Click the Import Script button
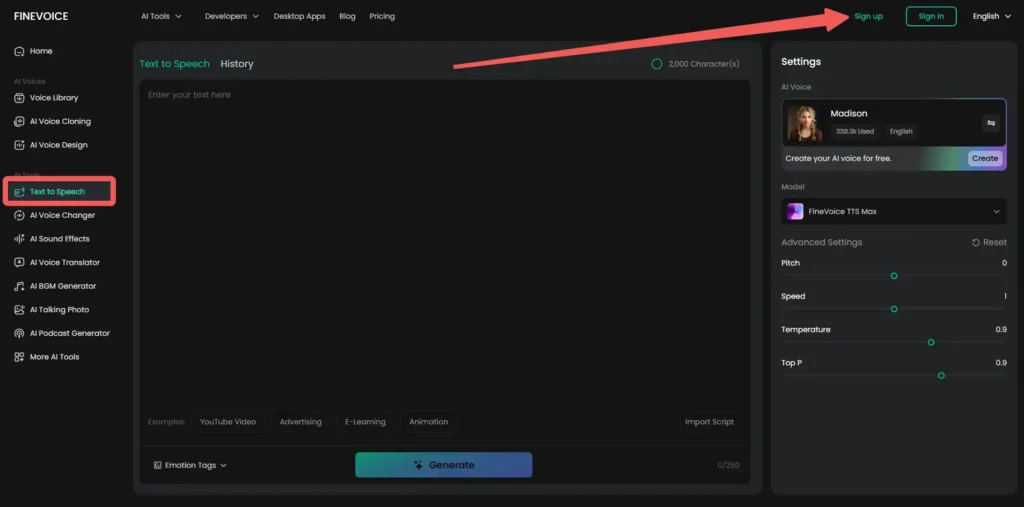 click(709, 422)
